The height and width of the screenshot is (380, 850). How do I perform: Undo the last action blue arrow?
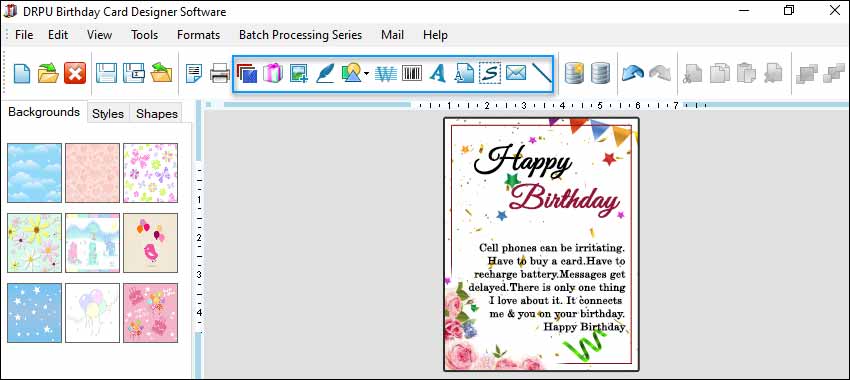click(x=633, y=73)
